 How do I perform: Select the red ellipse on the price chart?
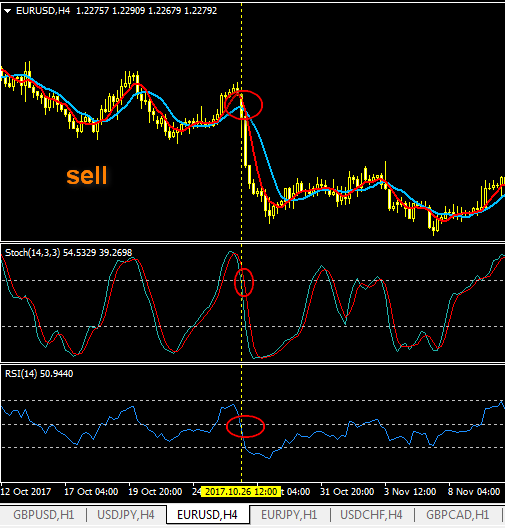[243, 105]
